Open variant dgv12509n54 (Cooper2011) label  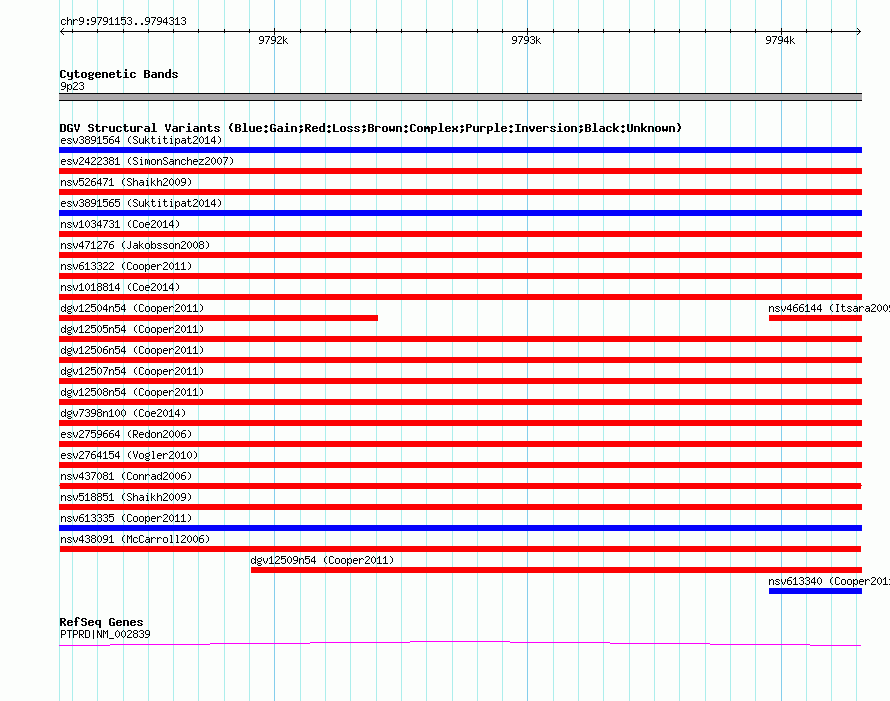point(322,560)
